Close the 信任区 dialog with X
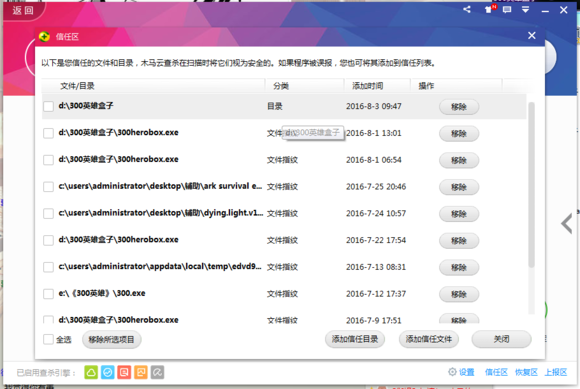This screenshot has height=389, width=580. pyautogui.click(x=532, y=35)
